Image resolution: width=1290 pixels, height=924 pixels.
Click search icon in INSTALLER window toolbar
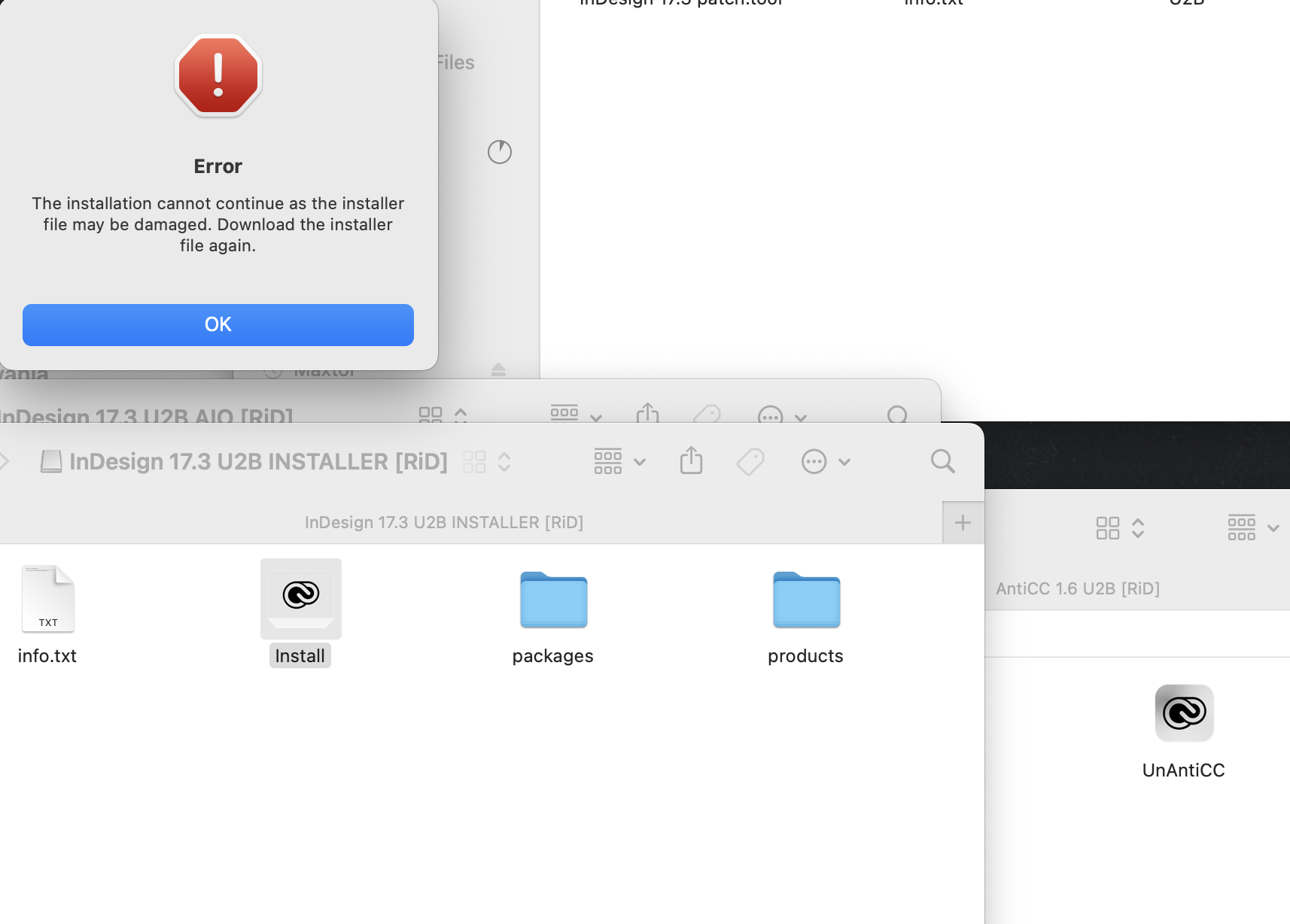click(942, 461)
